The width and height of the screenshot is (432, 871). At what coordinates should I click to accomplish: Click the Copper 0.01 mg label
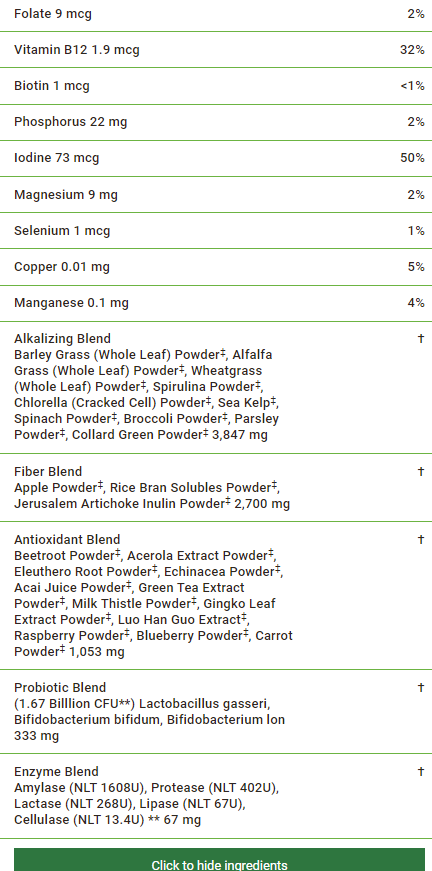tap(62, 267)
